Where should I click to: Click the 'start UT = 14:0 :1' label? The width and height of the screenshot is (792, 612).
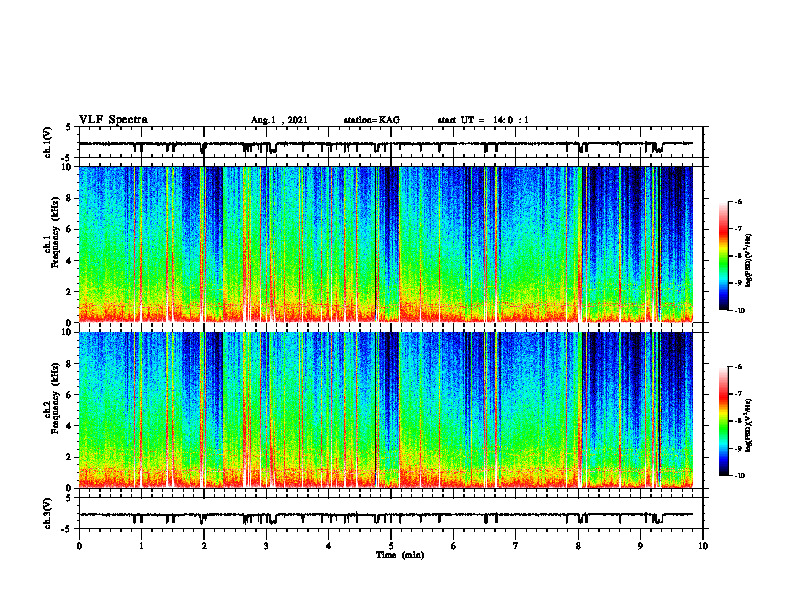tap(483, 120)
